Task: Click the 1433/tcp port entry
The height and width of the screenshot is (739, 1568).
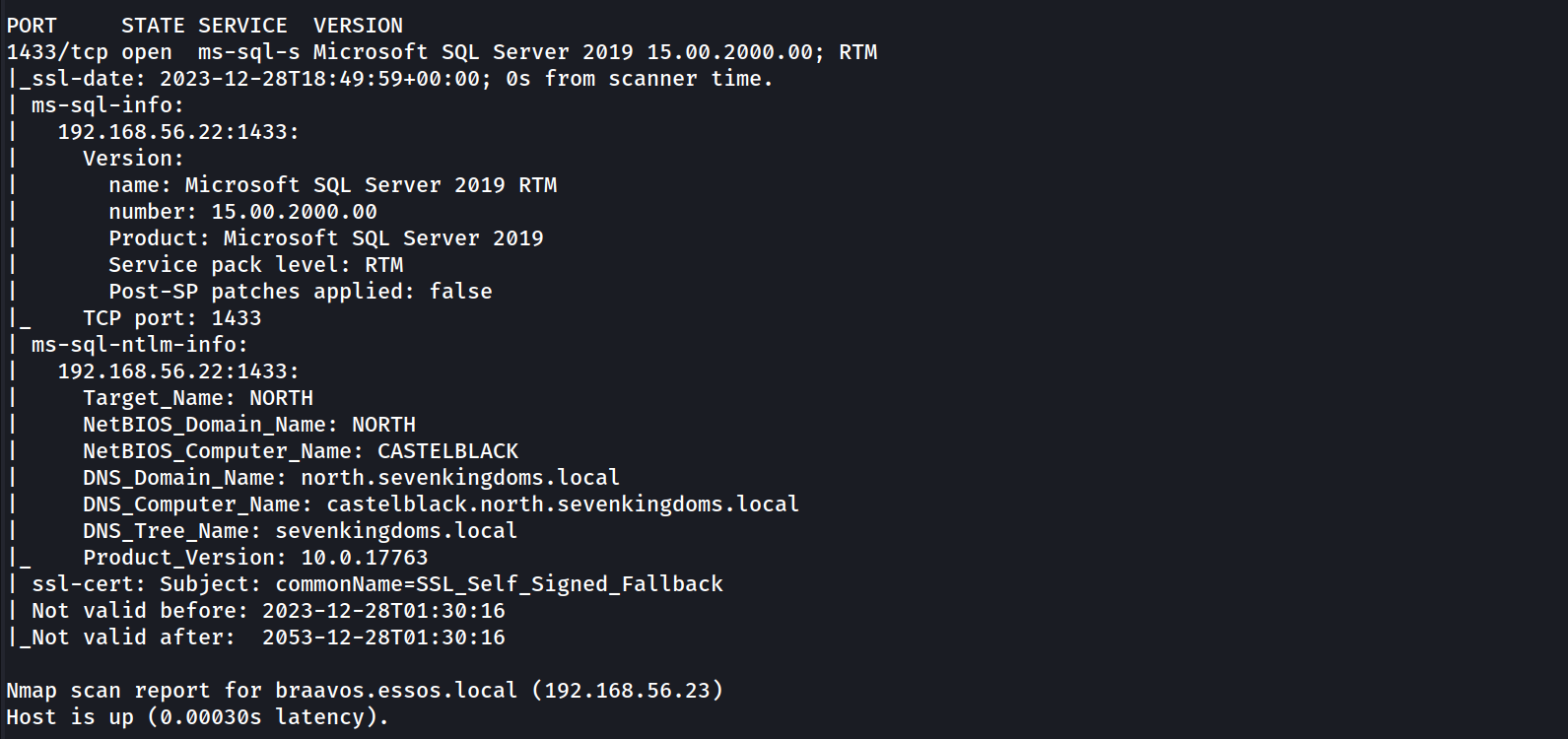Action: click(57, 52)
